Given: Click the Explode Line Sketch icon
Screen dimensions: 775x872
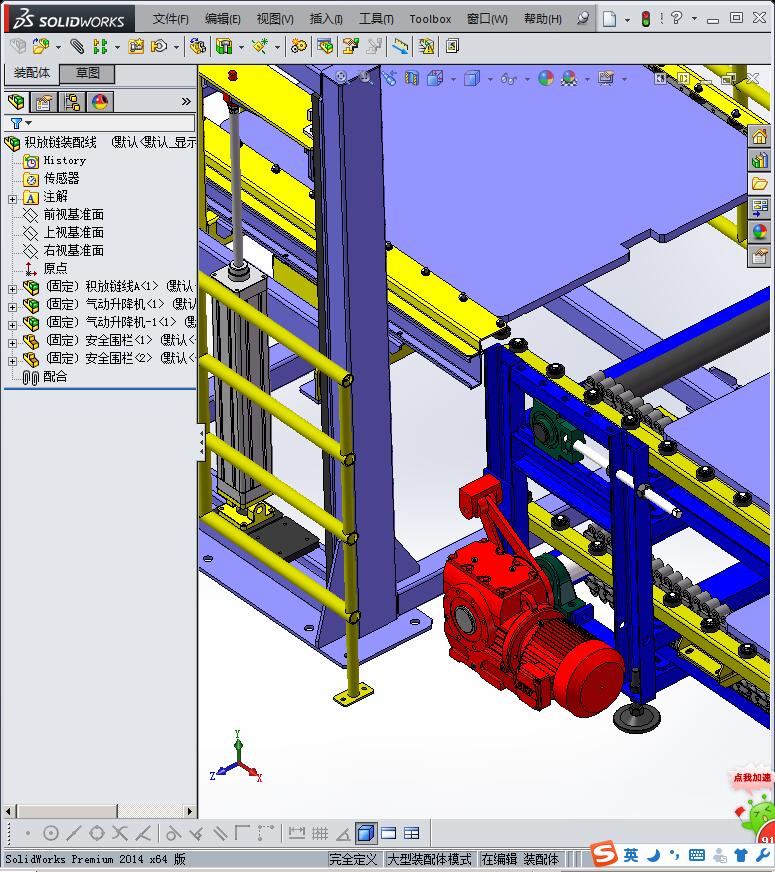Looking at the screenshot, I should pos(374,46).
